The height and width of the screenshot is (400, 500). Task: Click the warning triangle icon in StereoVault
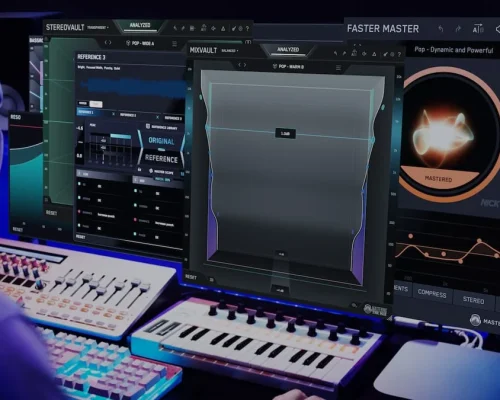coord(223,29)
